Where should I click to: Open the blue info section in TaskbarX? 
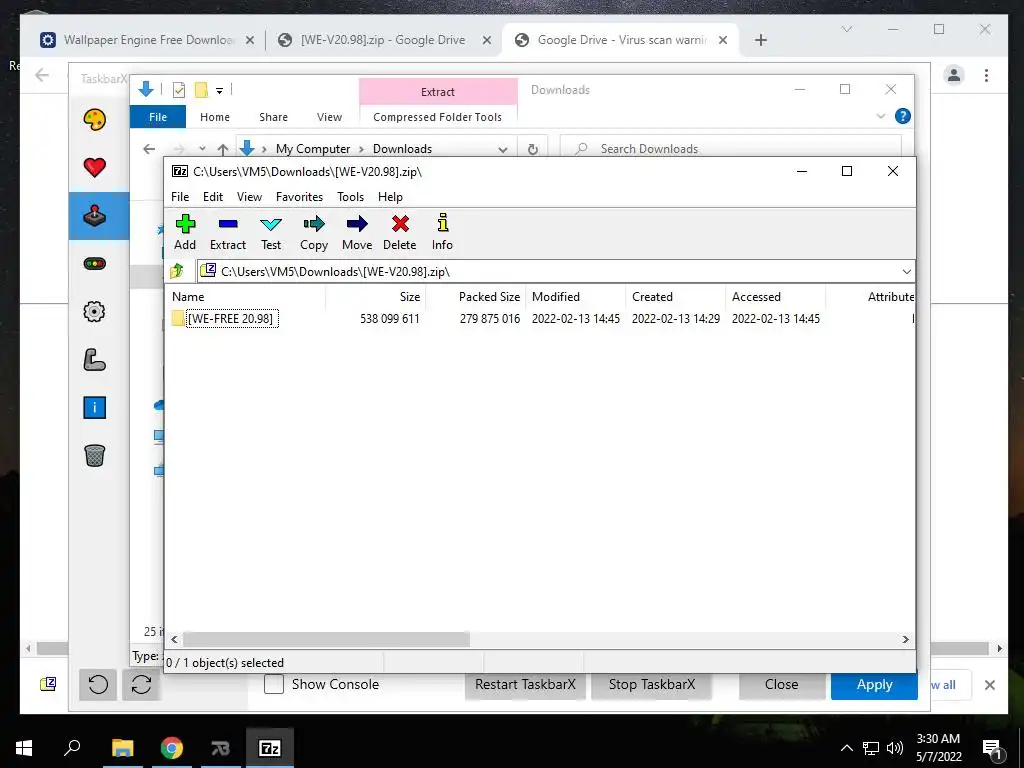coord(95,408)
